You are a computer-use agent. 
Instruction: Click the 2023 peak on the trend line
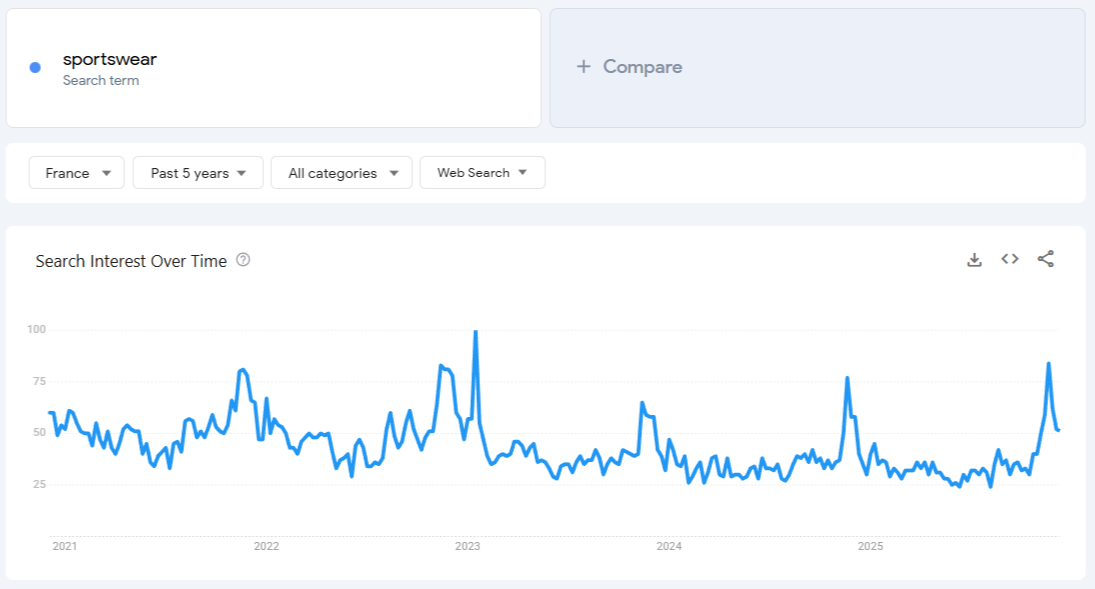(476, 330)
